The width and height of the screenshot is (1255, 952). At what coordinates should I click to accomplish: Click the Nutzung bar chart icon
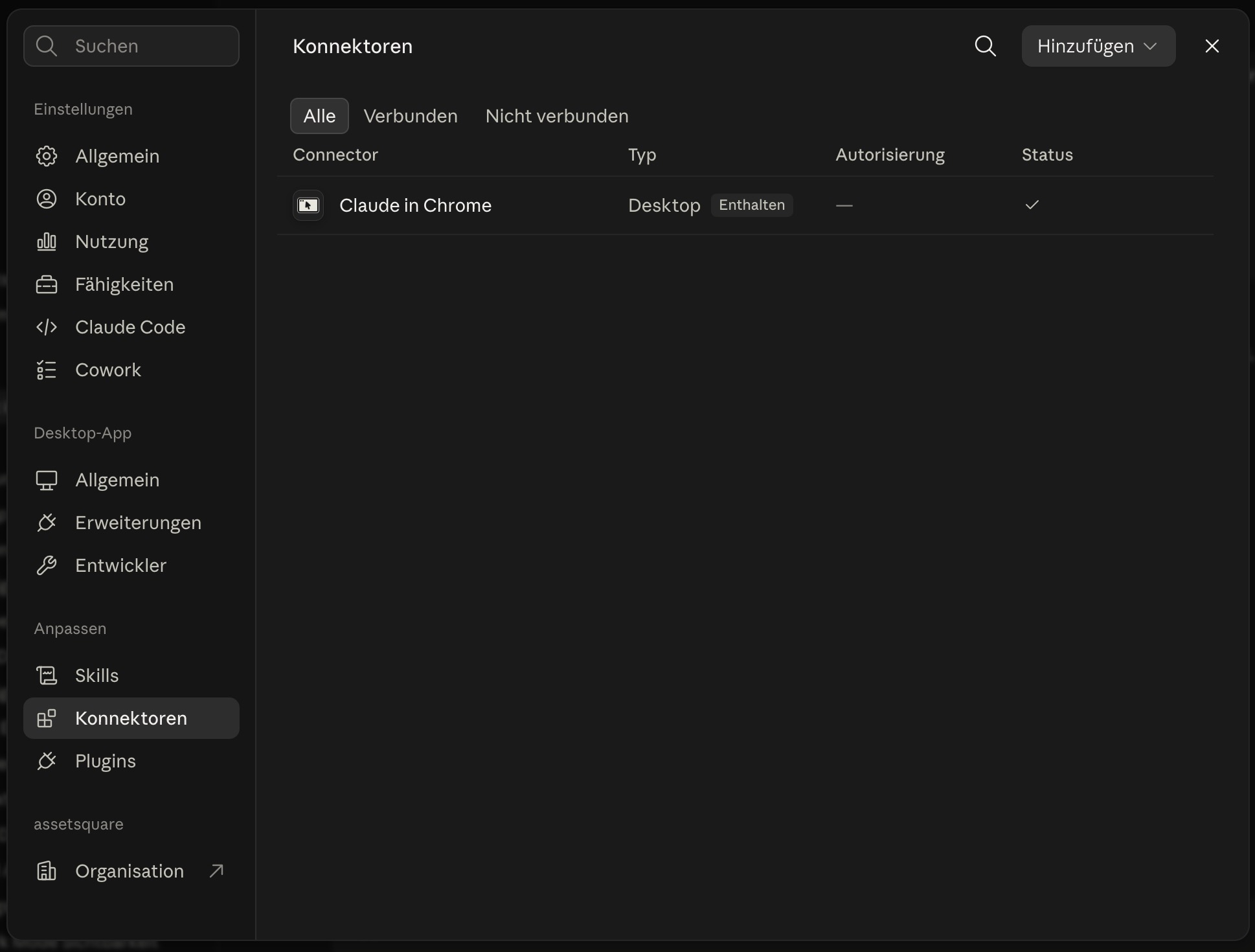(47, 242)
